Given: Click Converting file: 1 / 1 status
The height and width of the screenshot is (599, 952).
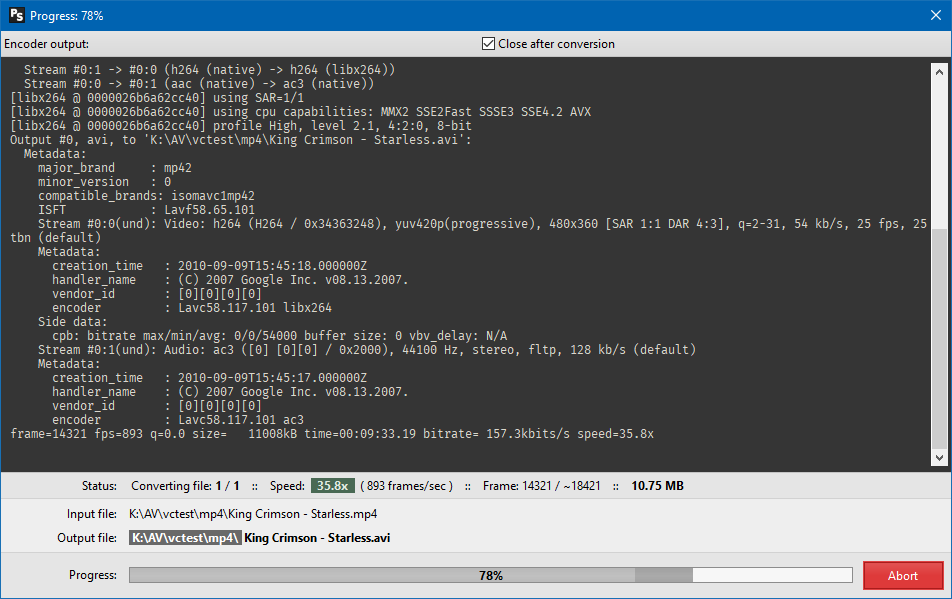Looking at the screenshot, I should click(x=185, y=486).
